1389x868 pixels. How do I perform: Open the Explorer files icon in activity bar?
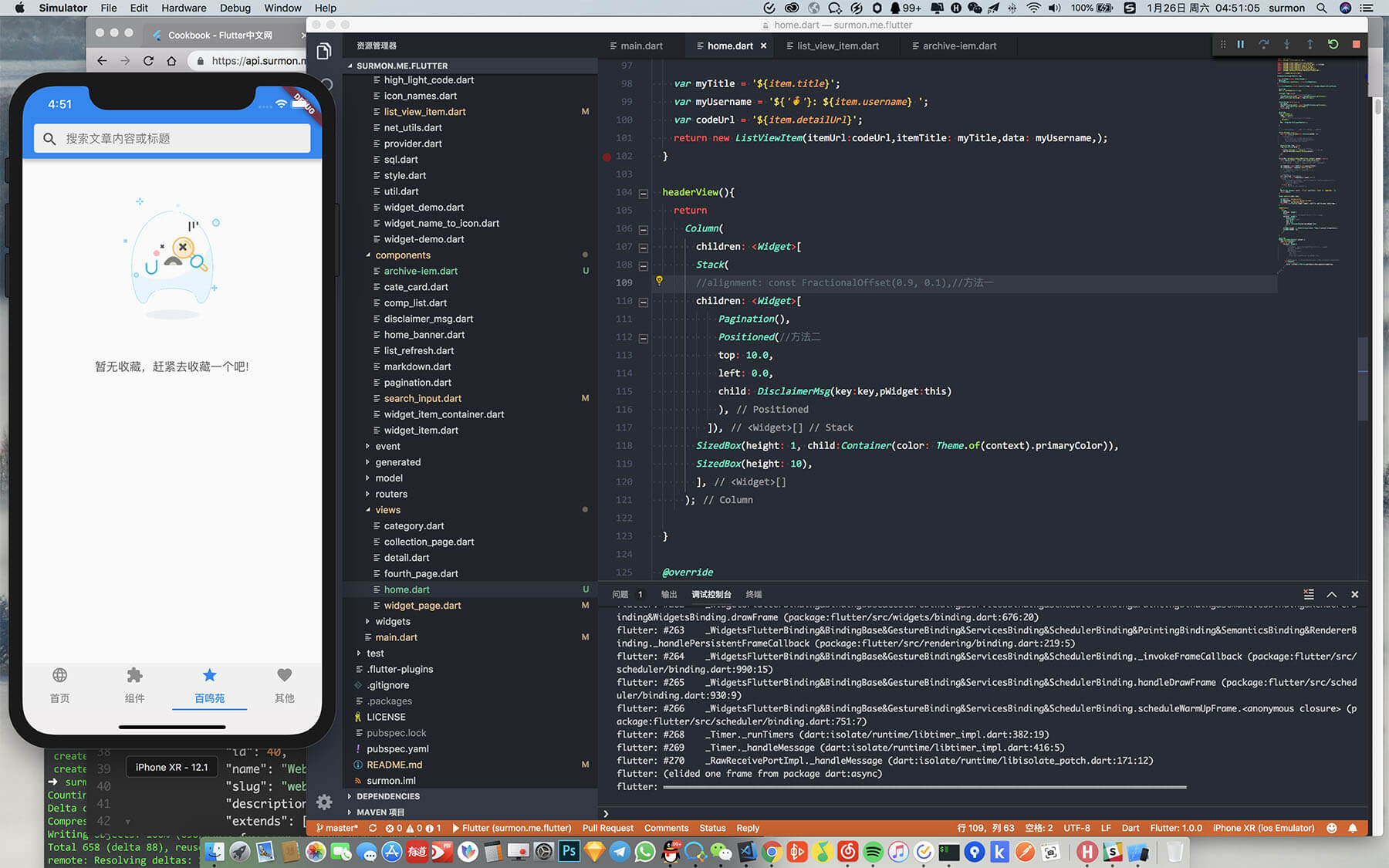tap(324, 52)
